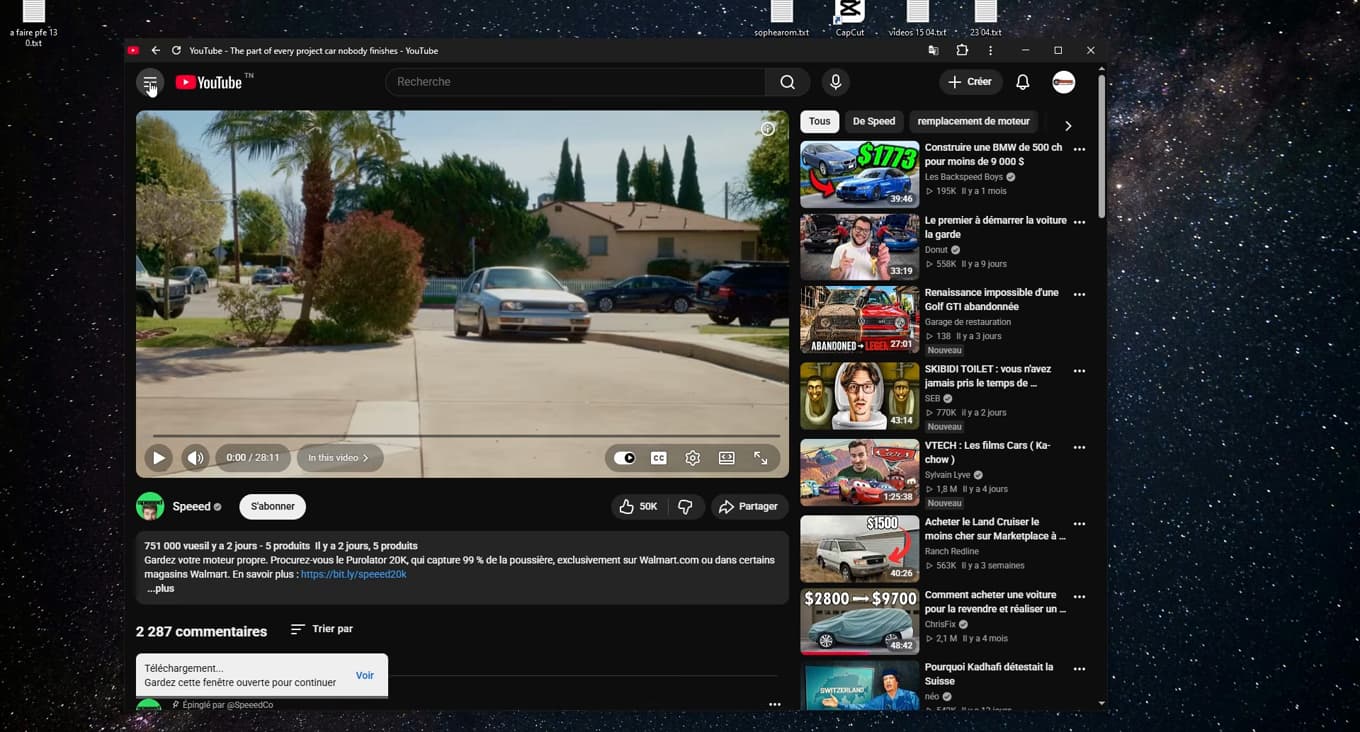Click Voir in the download notification
The height and width of the screenshot is (732, 1360).
click(365, 676)
